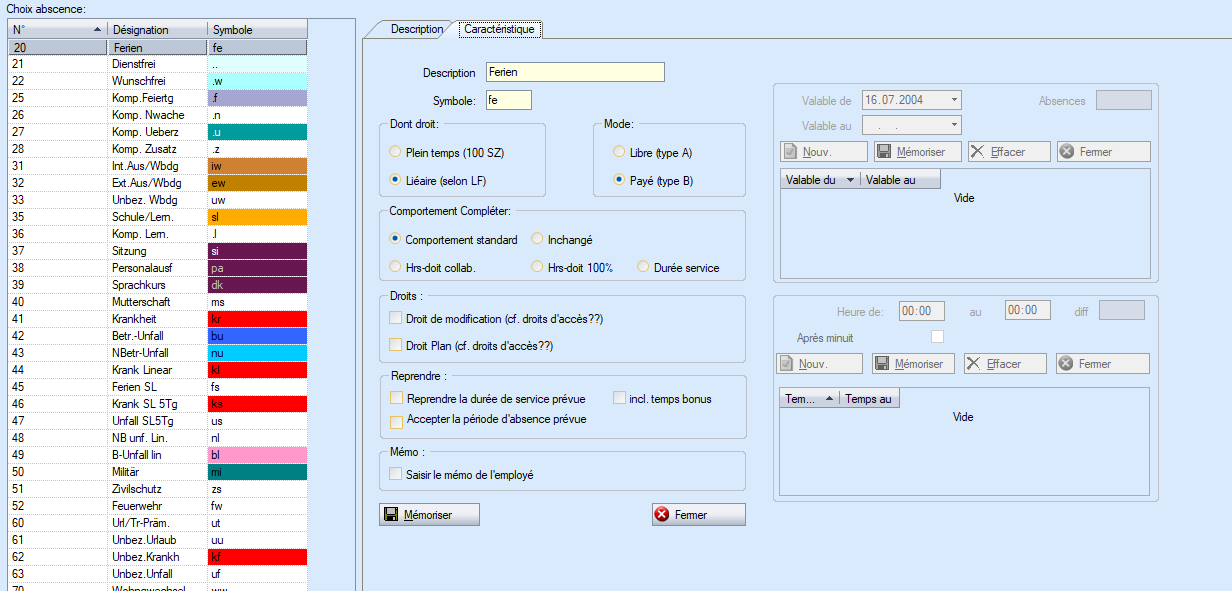Select the Sprachkurs row
Viewport: 1232px width, 591px height.
157,284
